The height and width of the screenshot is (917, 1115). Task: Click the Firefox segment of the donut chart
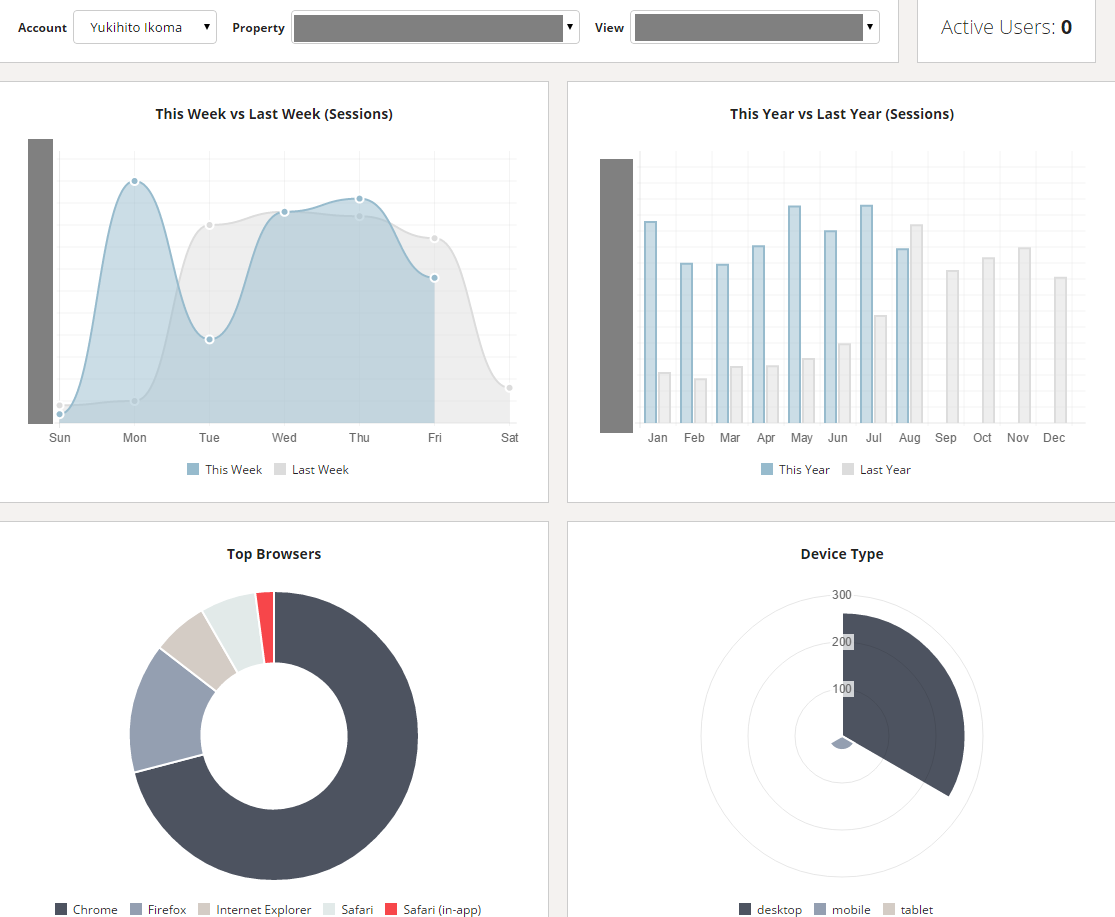[x=169, y=714]
